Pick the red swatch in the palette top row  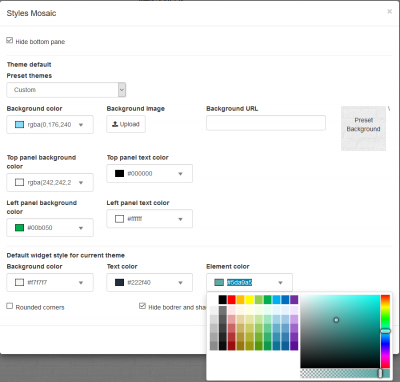232,299
